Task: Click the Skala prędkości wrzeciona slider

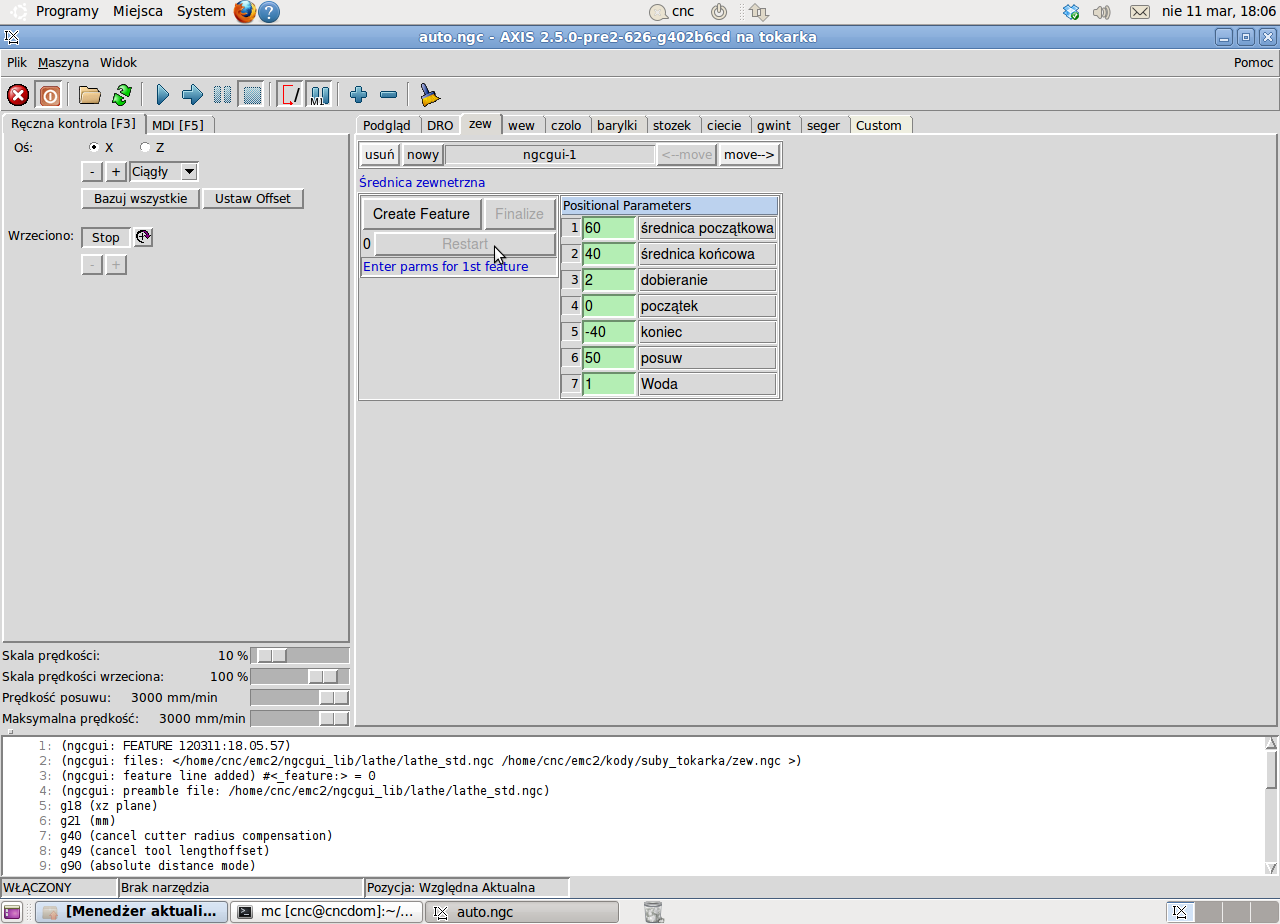Action: click(300, 677)
